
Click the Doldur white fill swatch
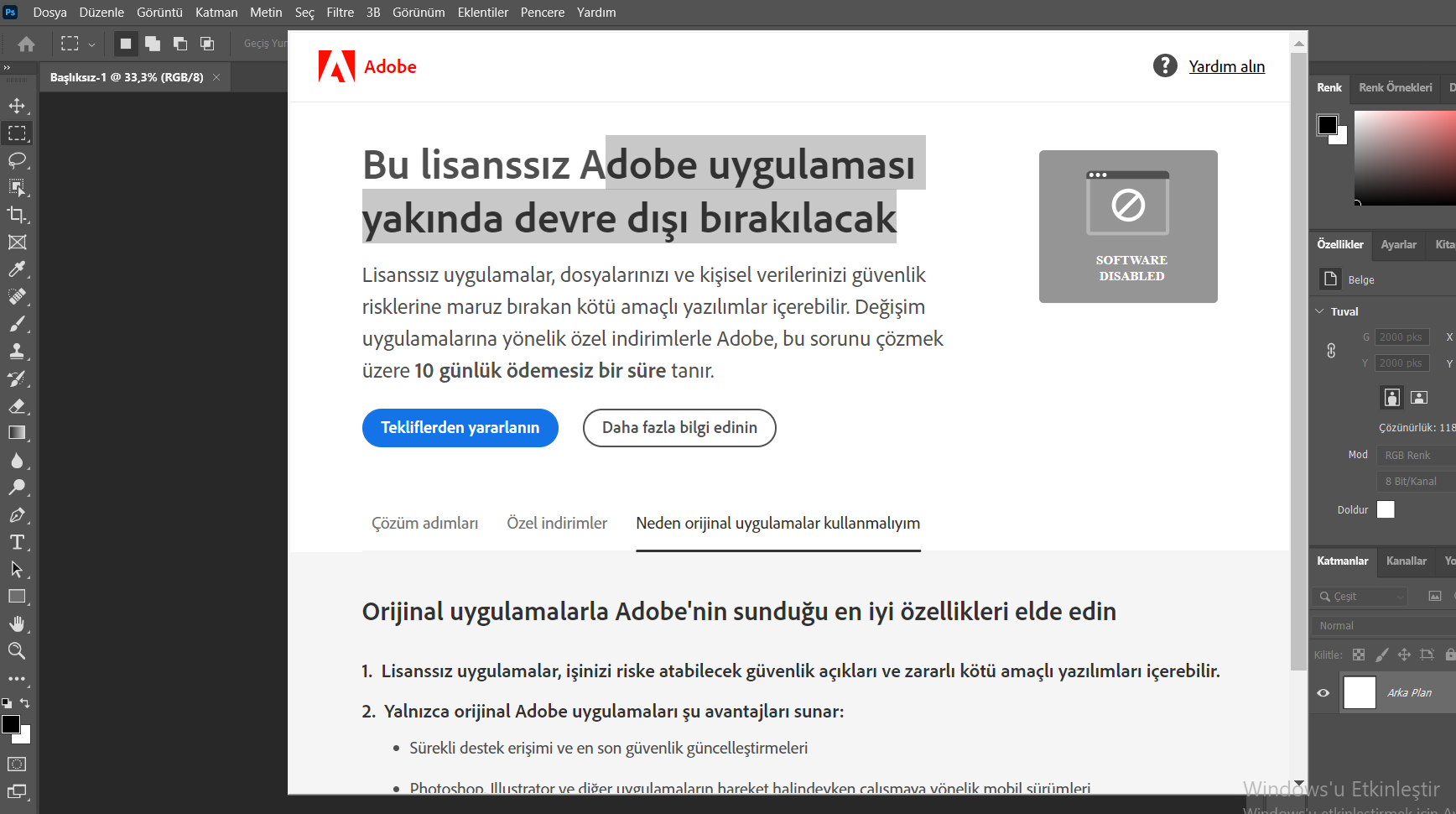(1386, 509)
